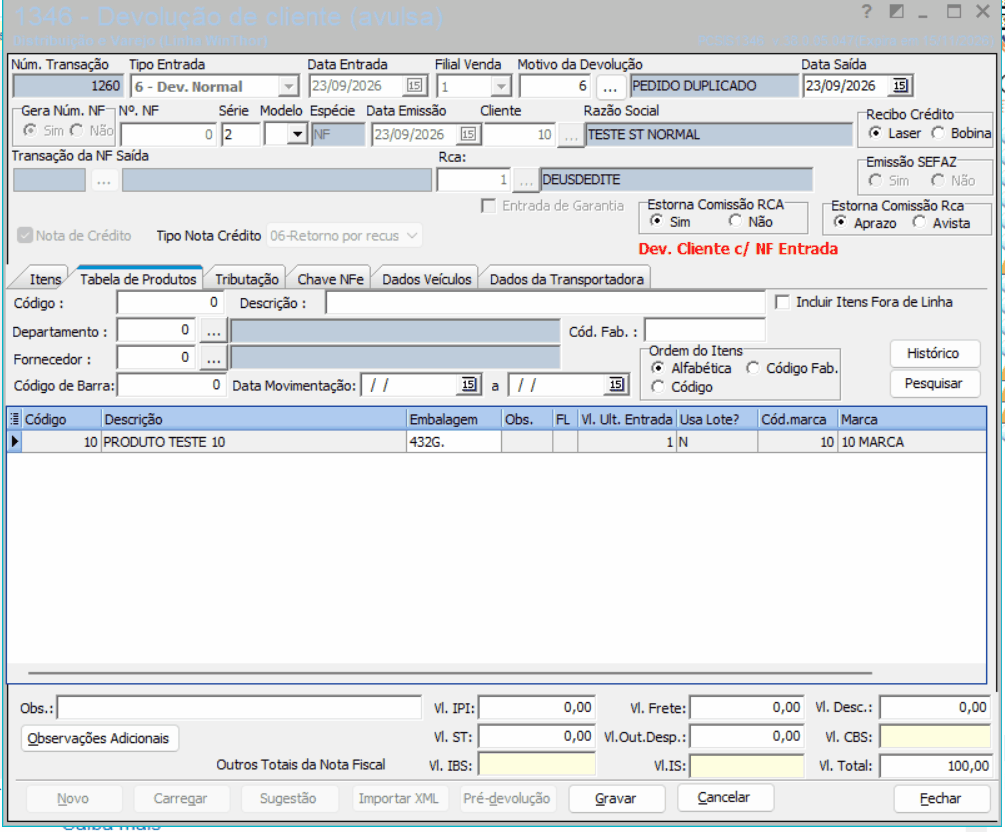Select Avista under Estorna Comissão Rca
Screen dimensions: 1005x832
(x=919, y=222)
